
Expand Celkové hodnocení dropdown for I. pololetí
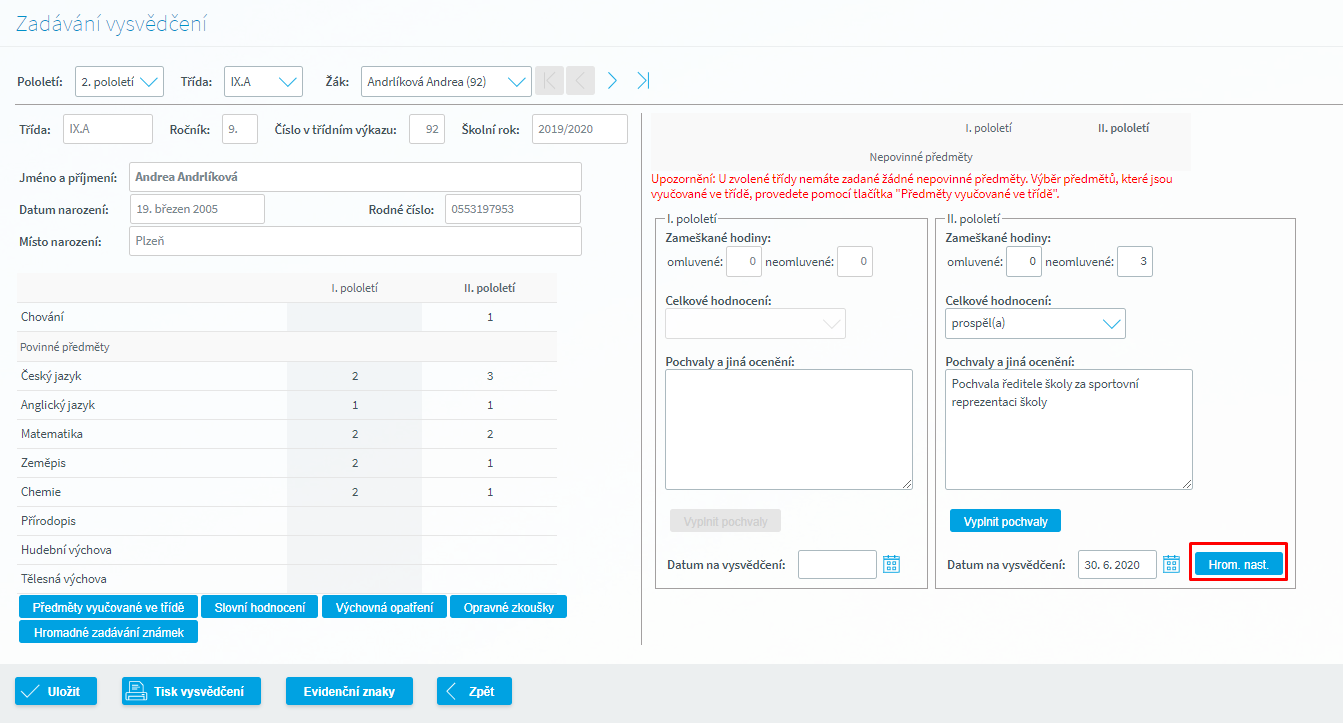pyautogui.click(x=755, y=324)
